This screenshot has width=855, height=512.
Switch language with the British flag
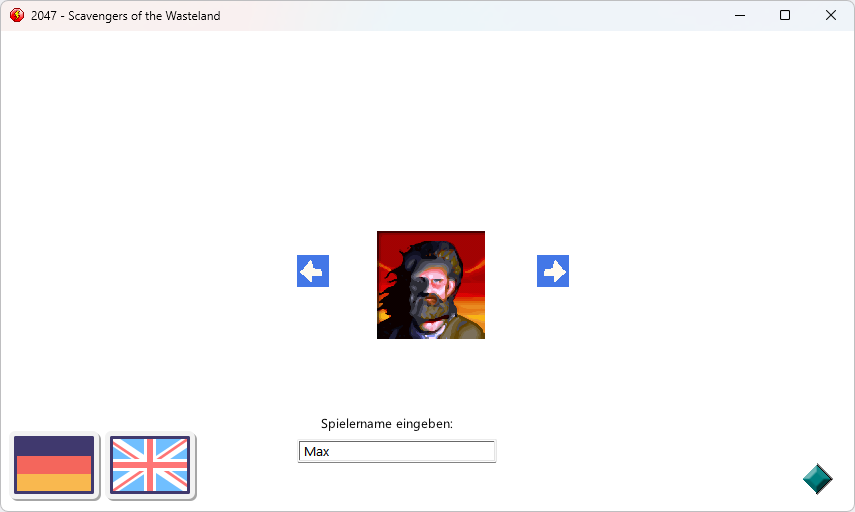click(x=150, y=465)
